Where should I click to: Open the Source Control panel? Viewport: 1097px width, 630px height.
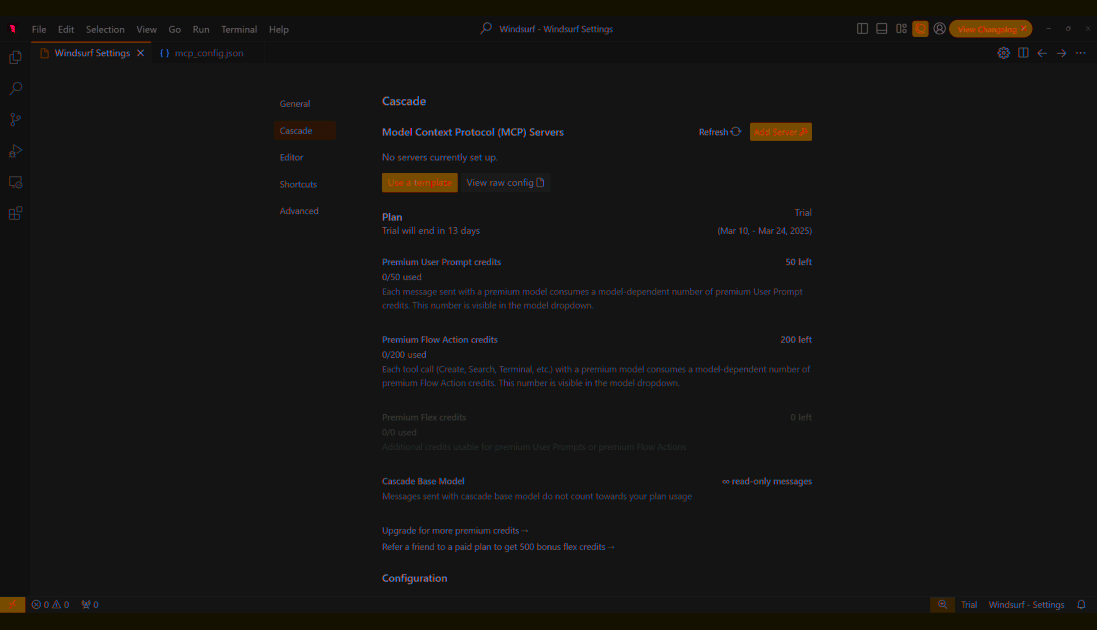(x=14, y=119)
